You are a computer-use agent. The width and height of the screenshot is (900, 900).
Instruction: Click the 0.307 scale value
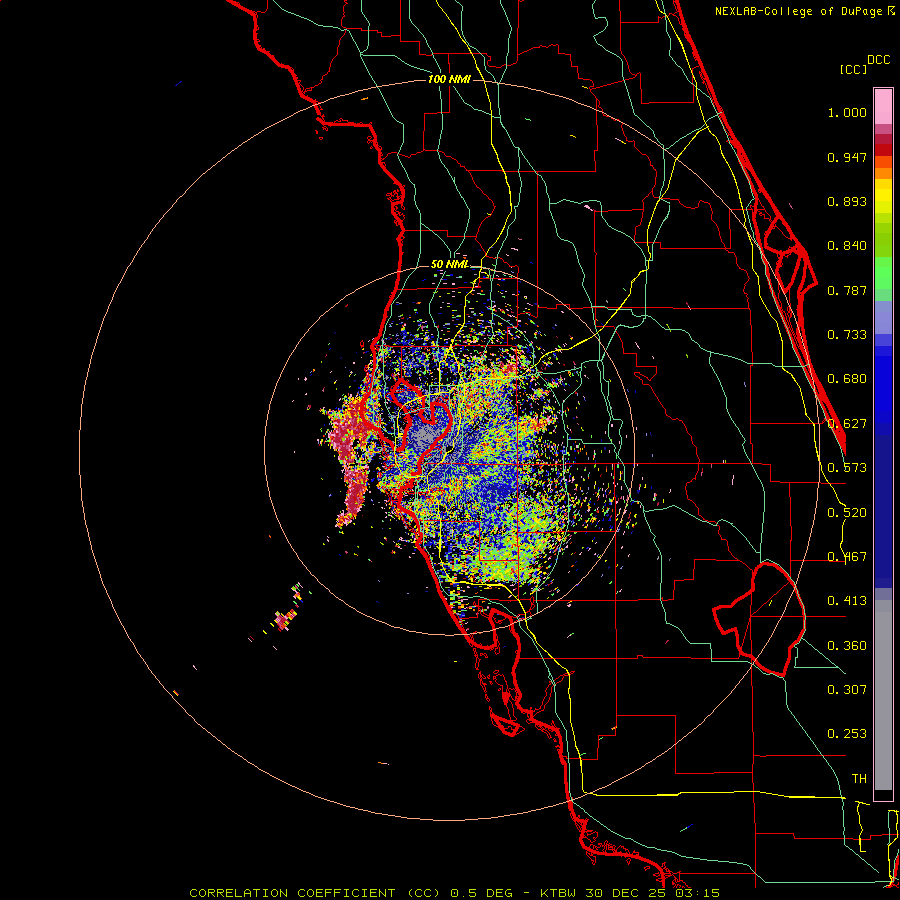point(847,689)
